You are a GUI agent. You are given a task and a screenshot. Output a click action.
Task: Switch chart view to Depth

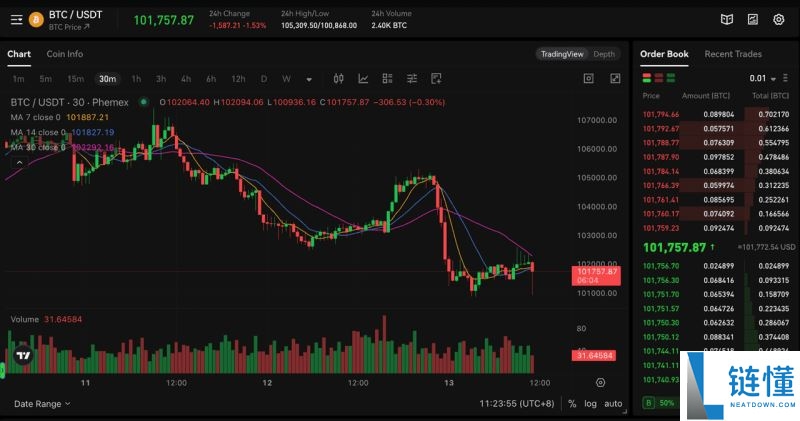pos(604,54)
